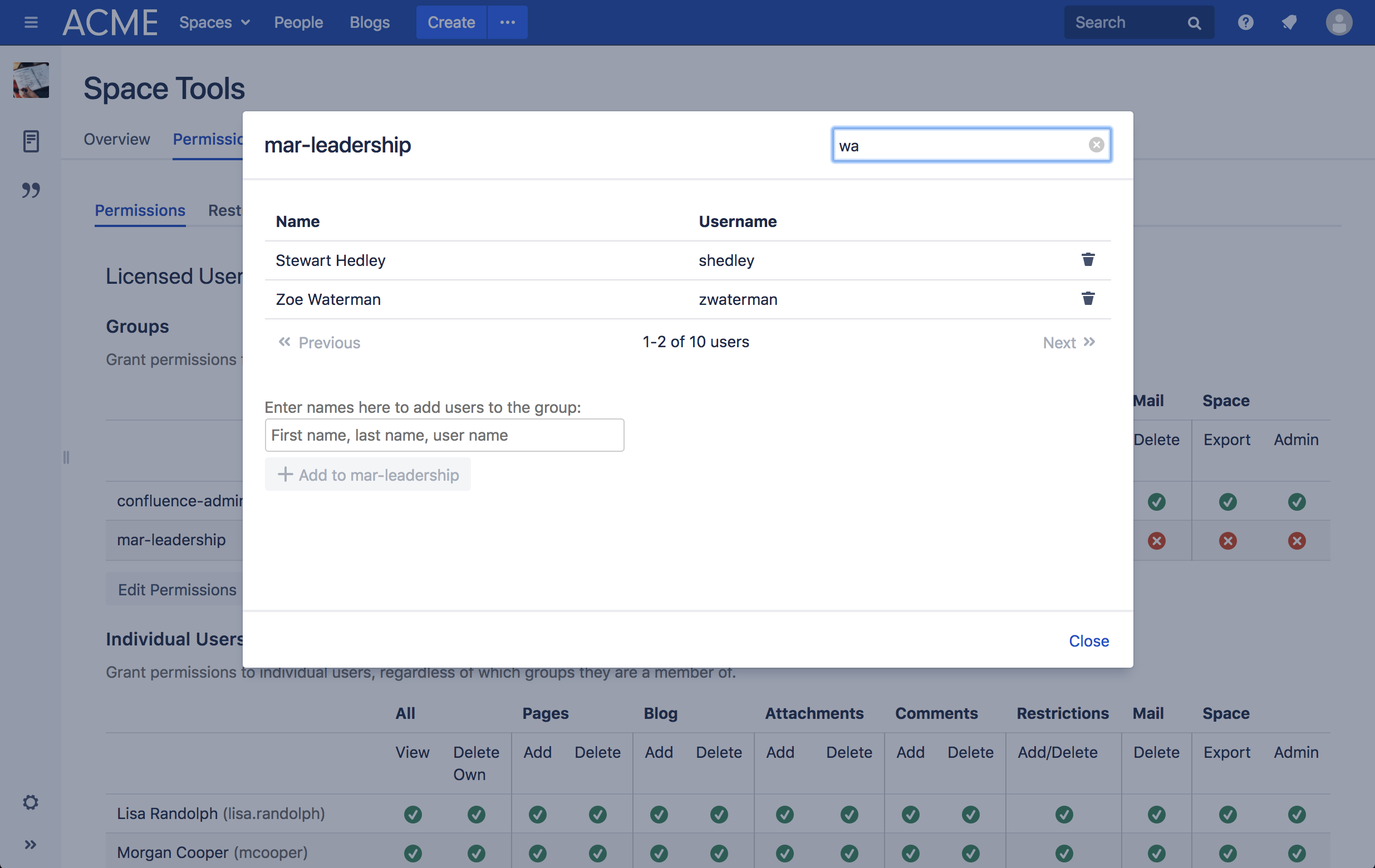This screenshot has height=868, width=1375.
Task: Delete Stewart Hedley from the group
Action: tap(1087, 260)
